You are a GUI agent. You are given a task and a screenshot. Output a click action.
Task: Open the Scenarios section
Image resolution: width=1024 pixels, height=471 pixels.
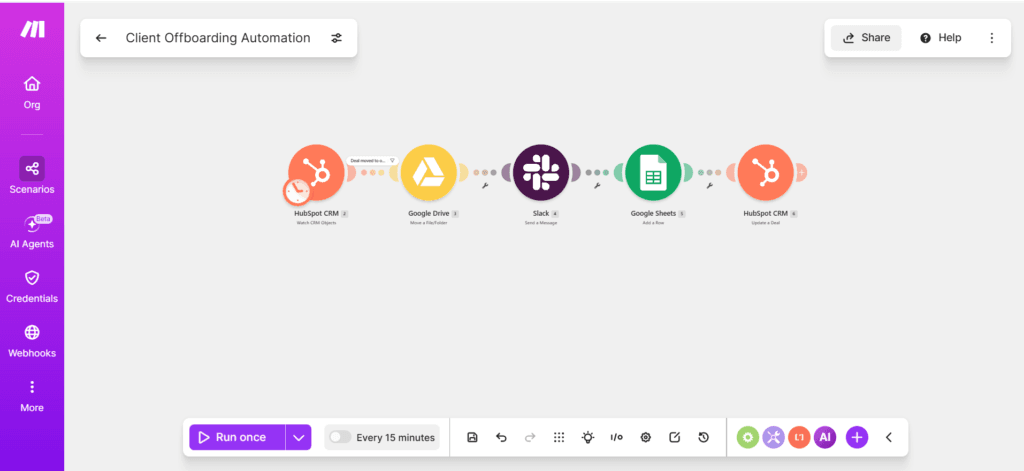pos(32,176)
